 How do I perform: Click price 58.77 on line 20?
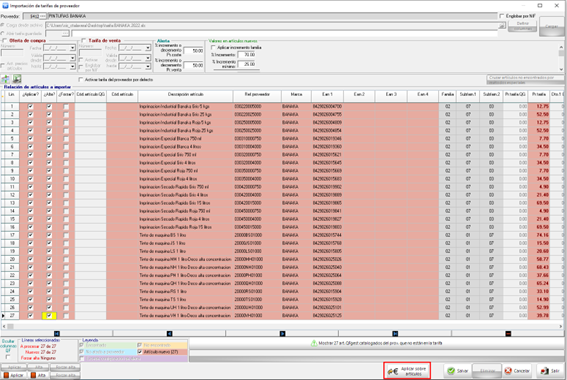click(539, 259)
